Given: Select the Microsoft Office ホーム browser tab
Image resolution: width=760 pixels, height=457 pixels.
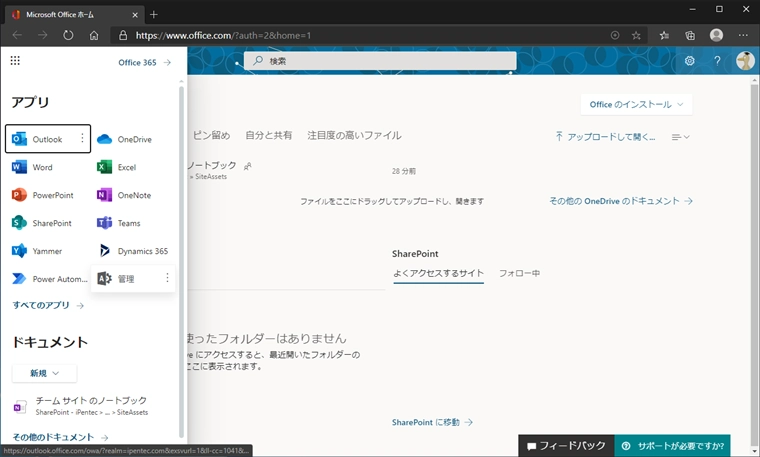Looking at the screenshot, I should [x=75, y=15].
